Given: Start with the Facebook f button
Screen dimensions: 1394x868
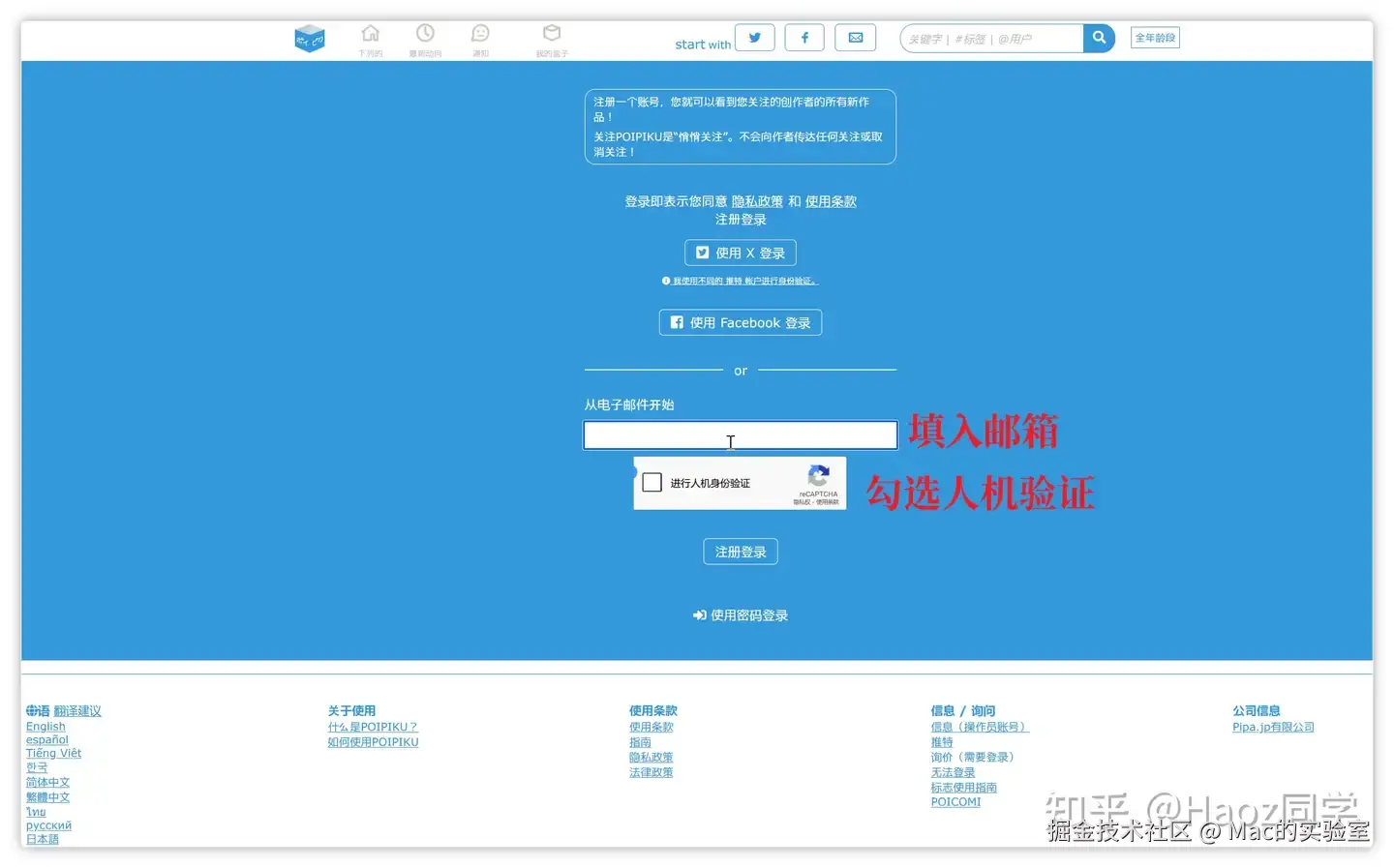Looking at the screenshot, I should coord(804,38).
